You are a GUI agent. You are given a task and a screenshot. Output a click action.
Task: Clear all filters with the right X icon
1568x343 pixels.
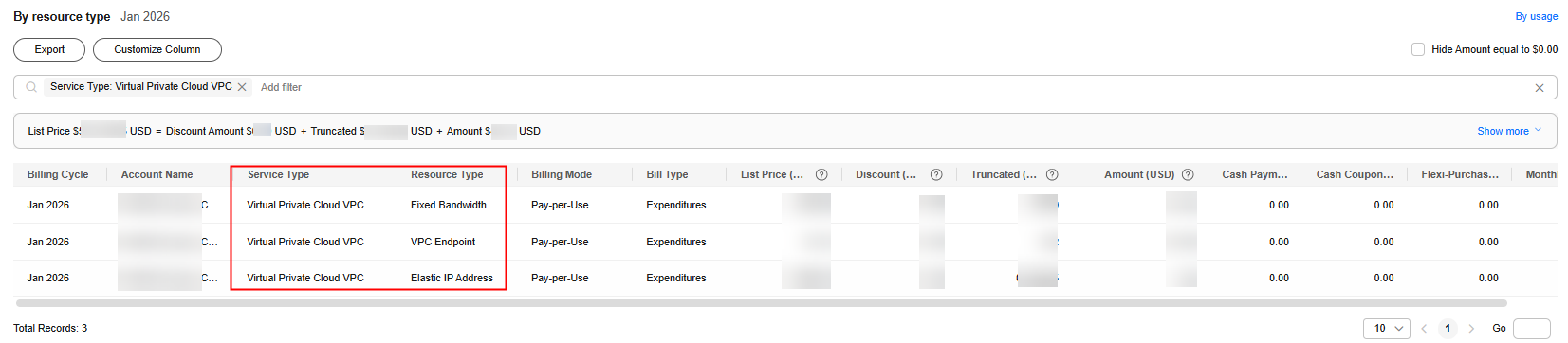1540,88
